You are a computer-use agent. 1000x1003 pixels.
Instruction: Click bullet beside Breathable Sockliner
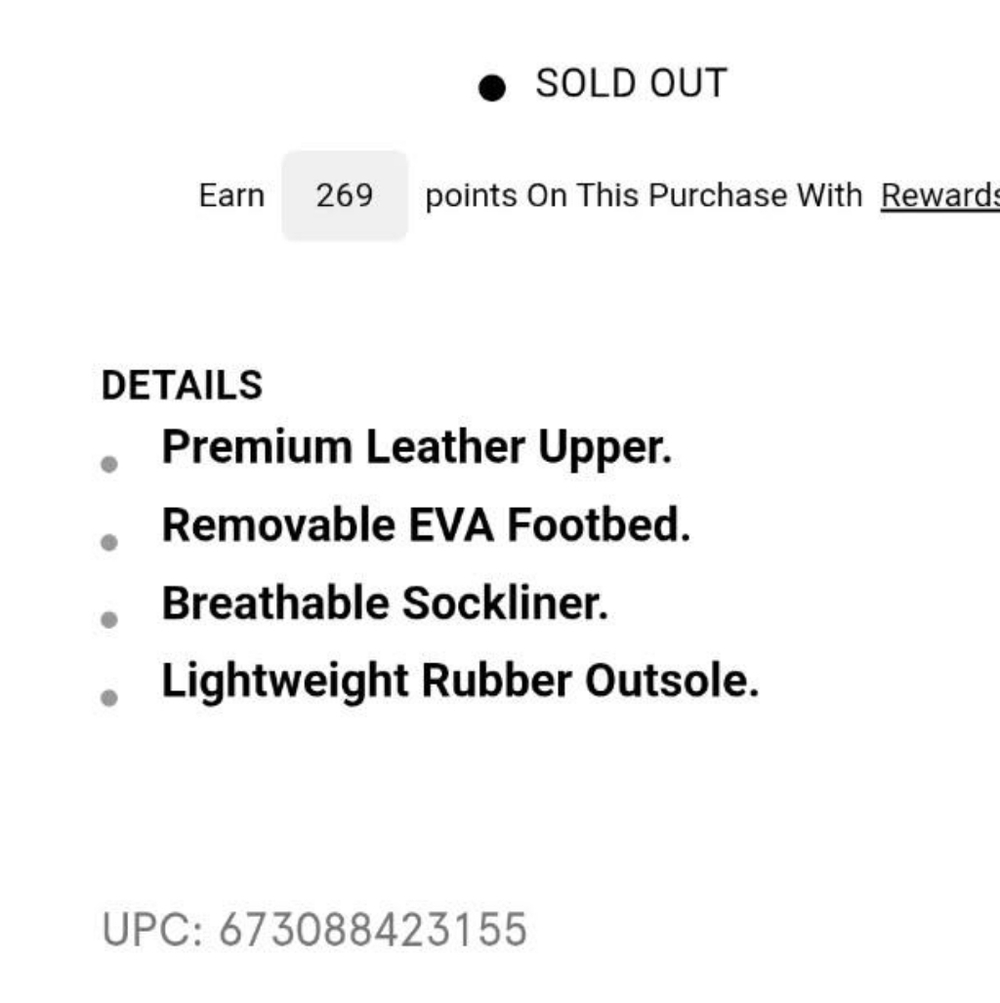109,620
